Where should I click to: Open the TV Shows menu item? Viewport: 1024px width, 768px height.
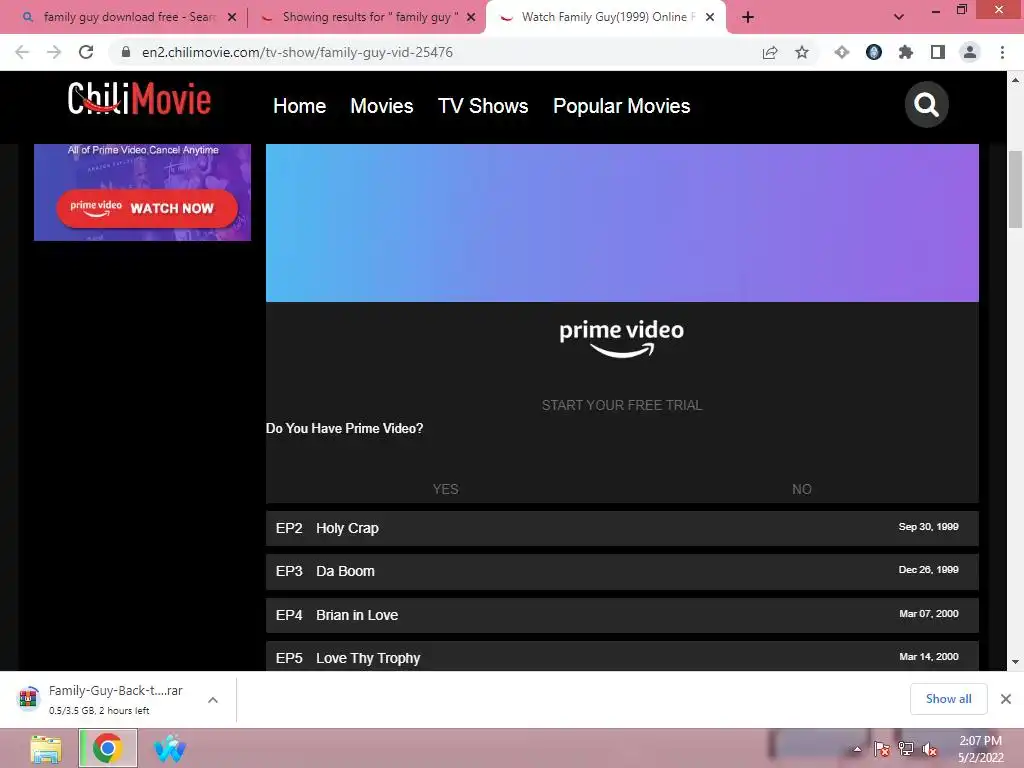click(x=483, y=106)
